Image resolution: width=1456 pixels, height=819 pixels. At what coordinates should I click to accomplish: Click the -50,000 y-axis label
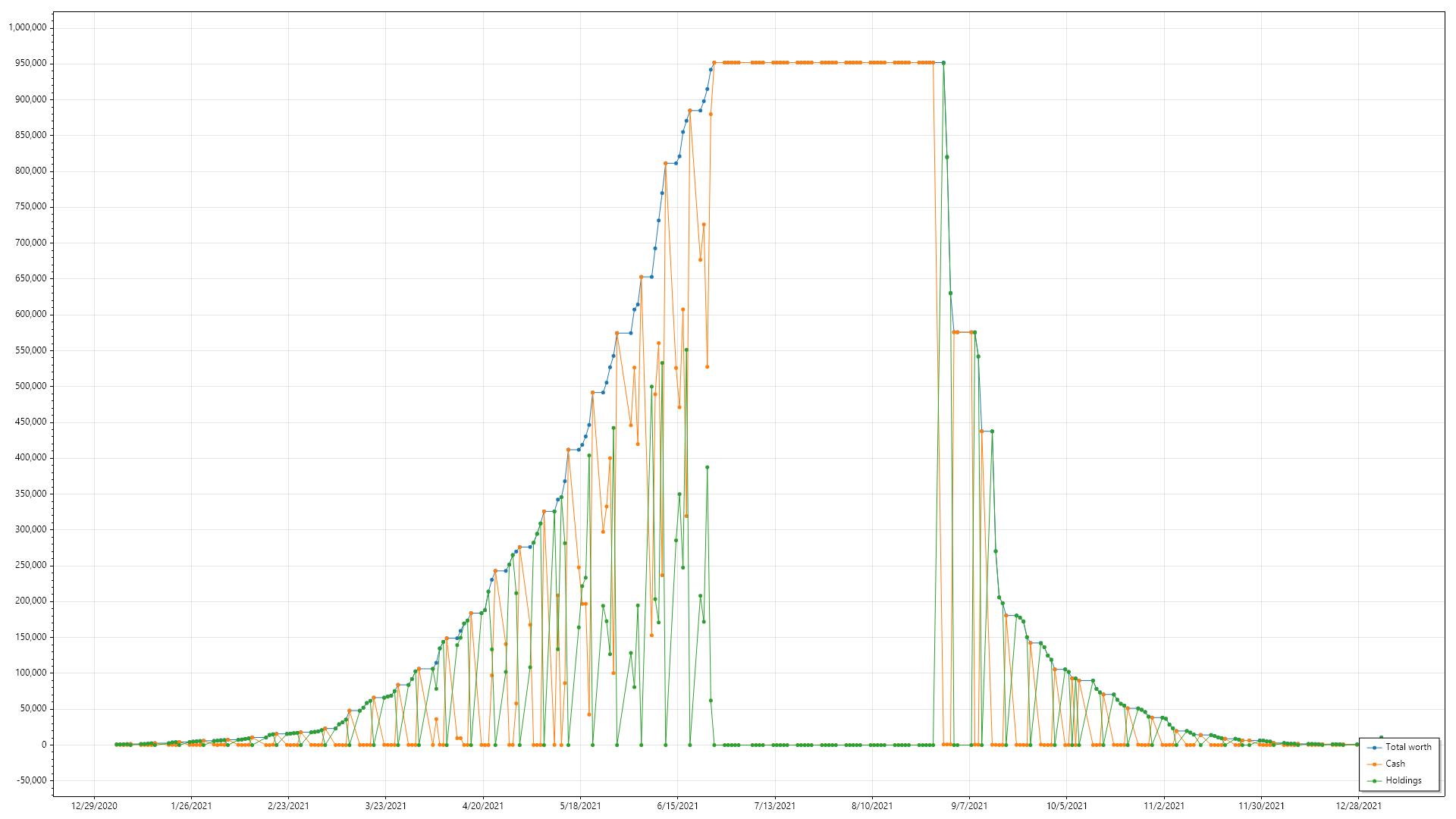tap(31, 780)
